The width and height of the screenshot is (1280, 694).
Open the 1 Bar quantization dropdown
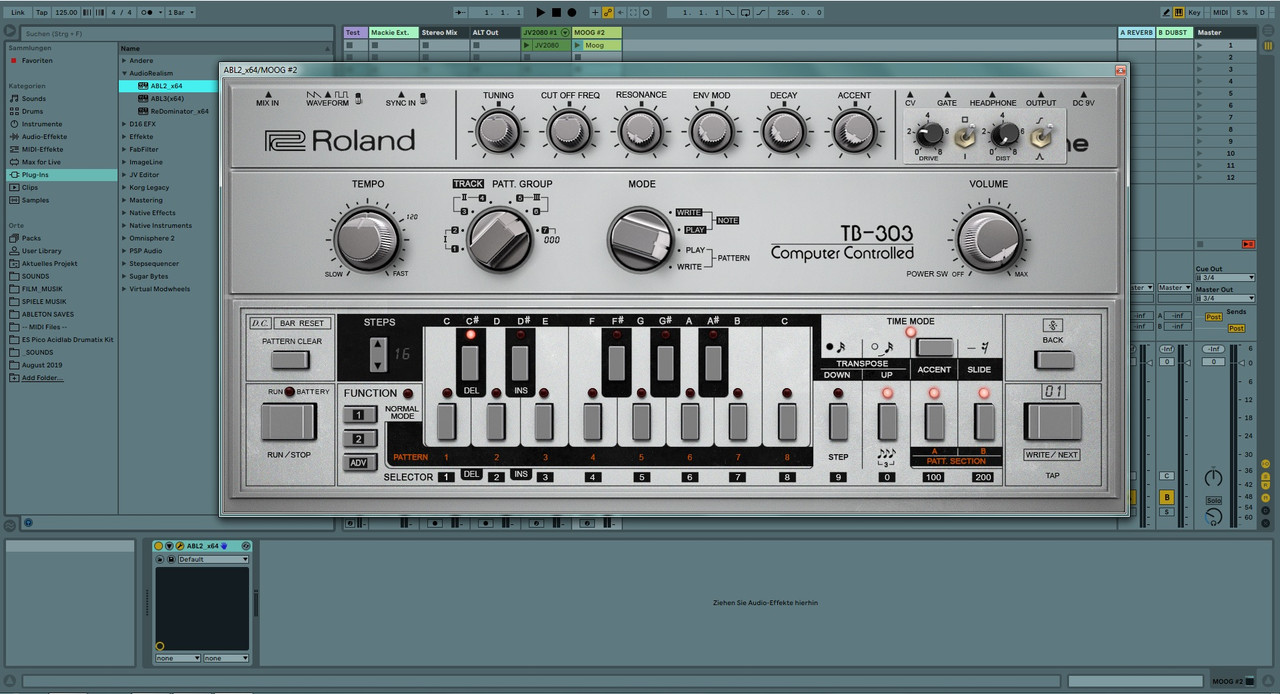(x=180, y=12)
